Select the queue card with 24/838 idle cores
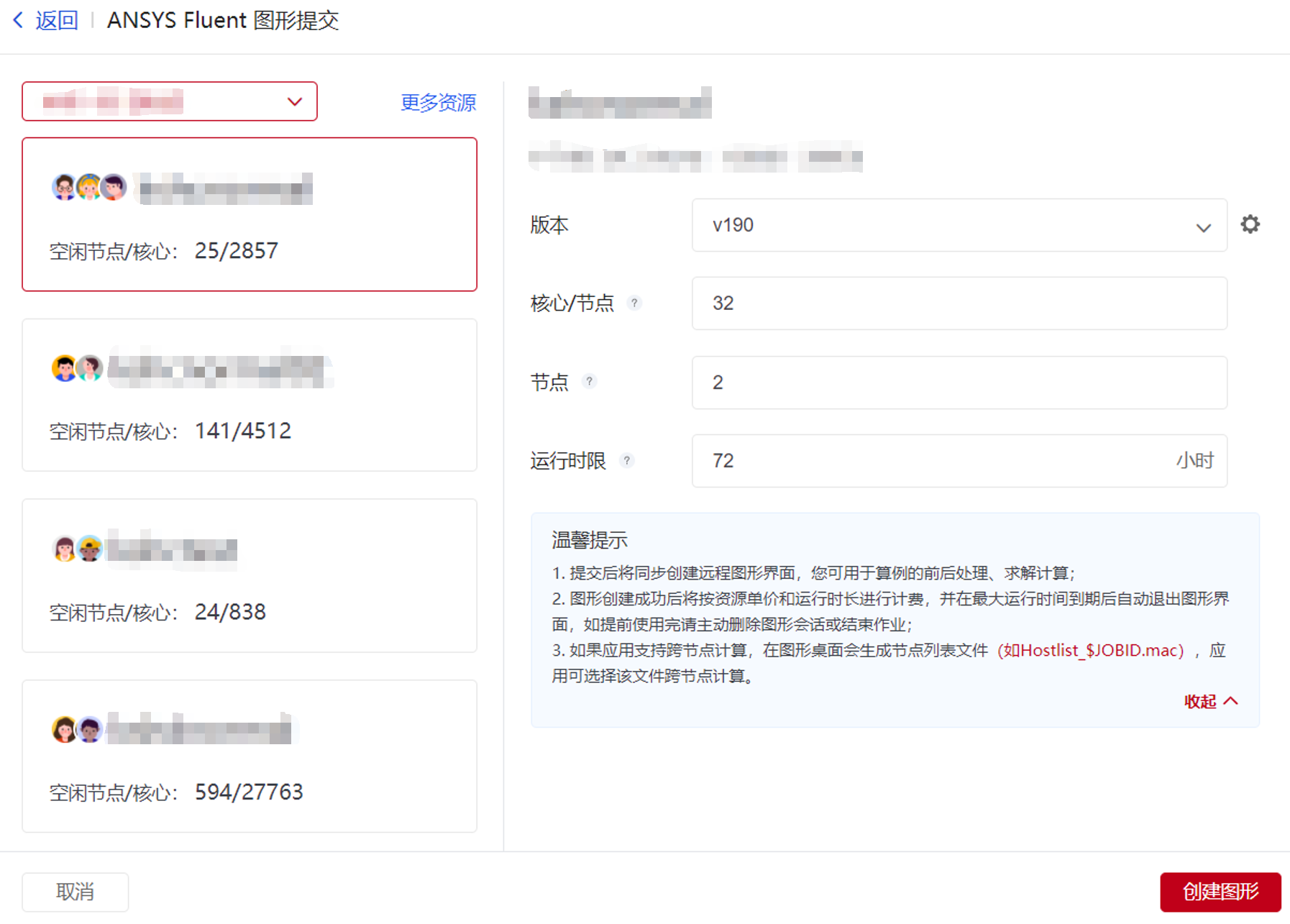The height and width of the screenshot is (924, 1290). [250, 576]
